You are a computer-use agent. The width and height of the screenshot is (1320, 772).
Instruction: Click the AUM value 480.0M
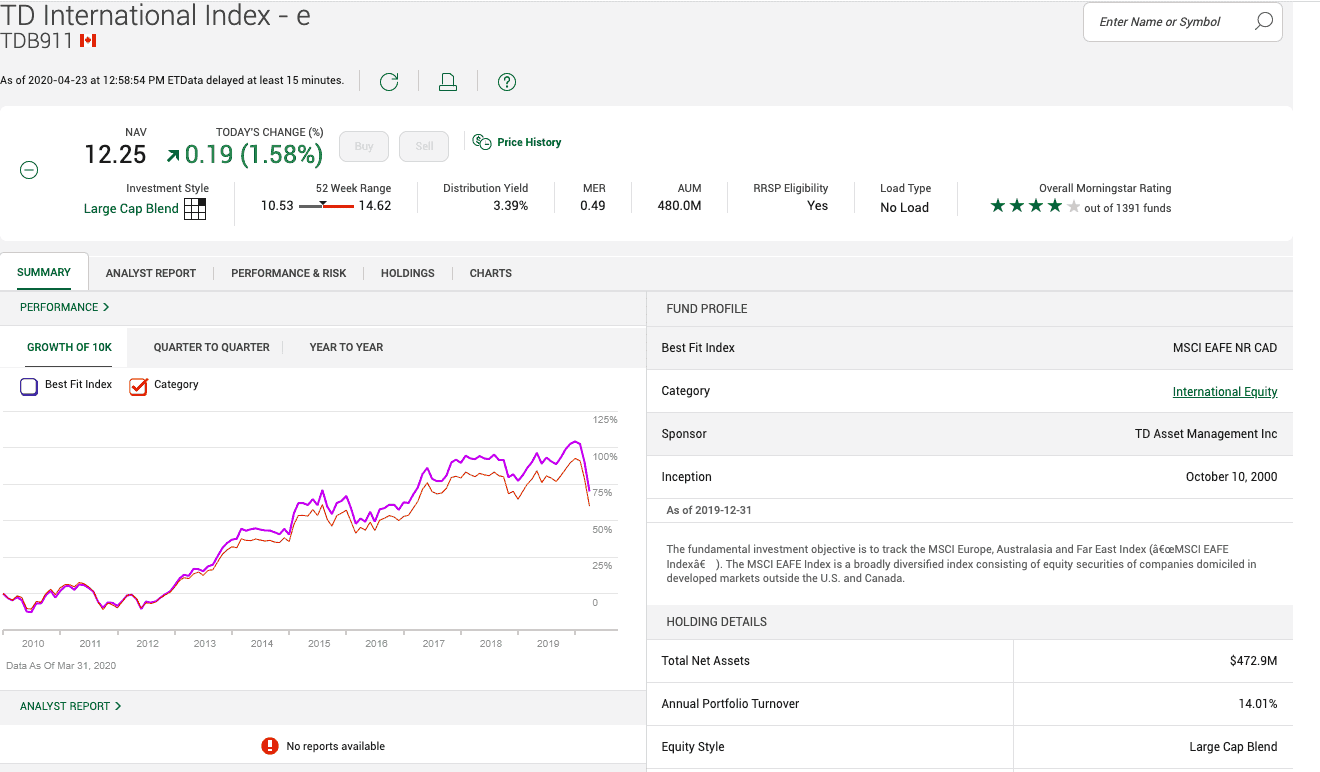pos(679,206)
